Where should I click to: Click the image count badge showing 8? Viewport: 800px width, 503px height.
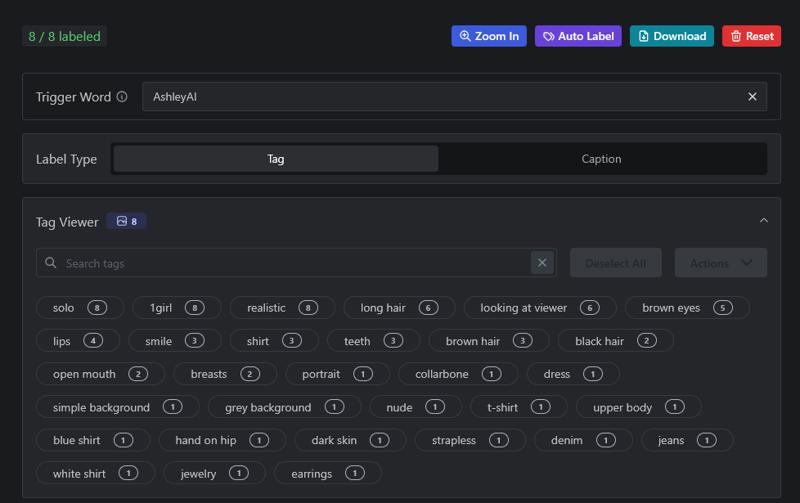[x=127, y=221]
